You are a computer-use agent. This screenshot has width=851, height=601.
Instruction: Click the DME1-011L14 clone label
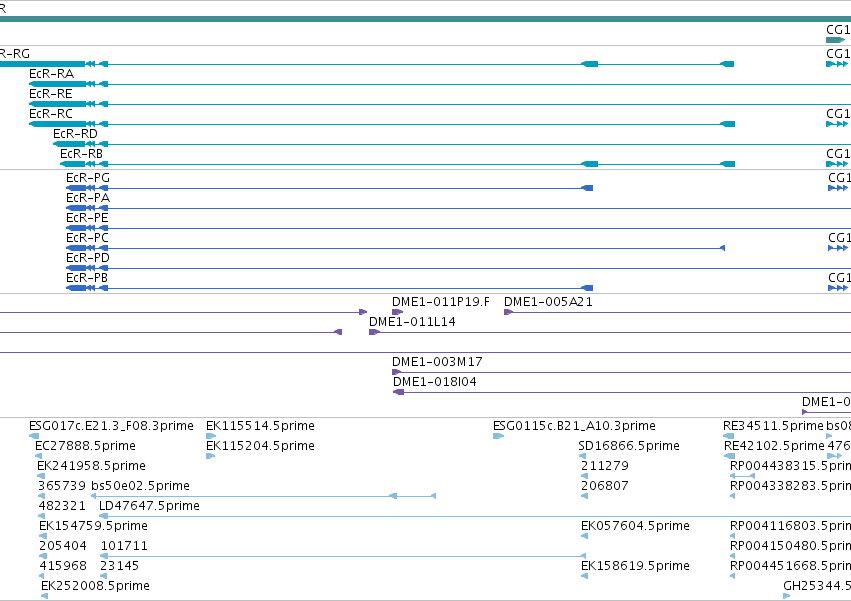[x=412, y=322]
